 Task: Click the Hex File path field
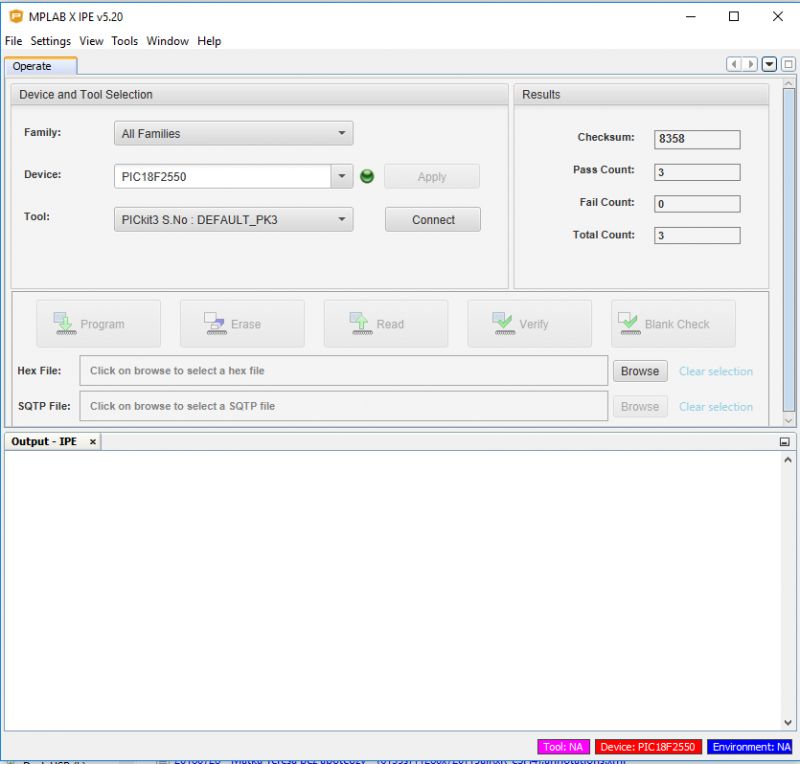[x=344, y=371]
